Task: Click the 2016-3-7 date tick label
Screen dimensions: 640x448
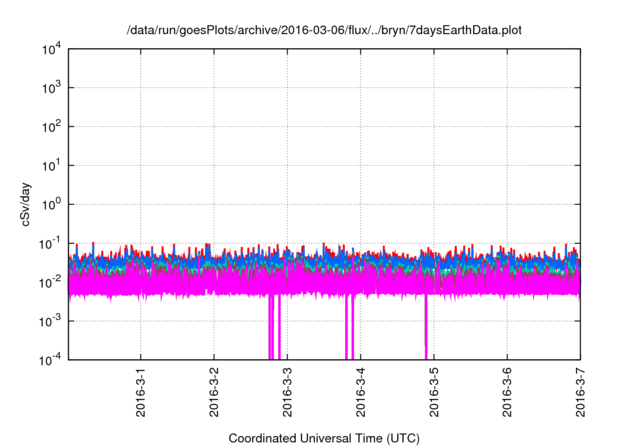Action: (x=580, y=392)
